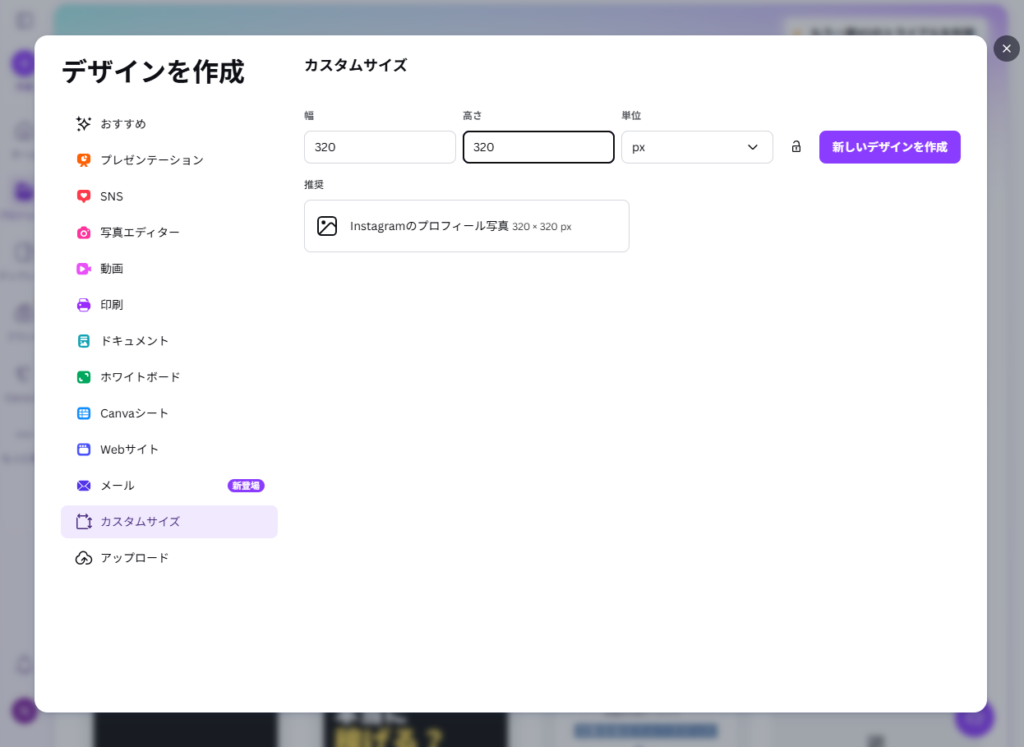
Task: Close the デザインを作成 dialog
Action: point(1006,48)
